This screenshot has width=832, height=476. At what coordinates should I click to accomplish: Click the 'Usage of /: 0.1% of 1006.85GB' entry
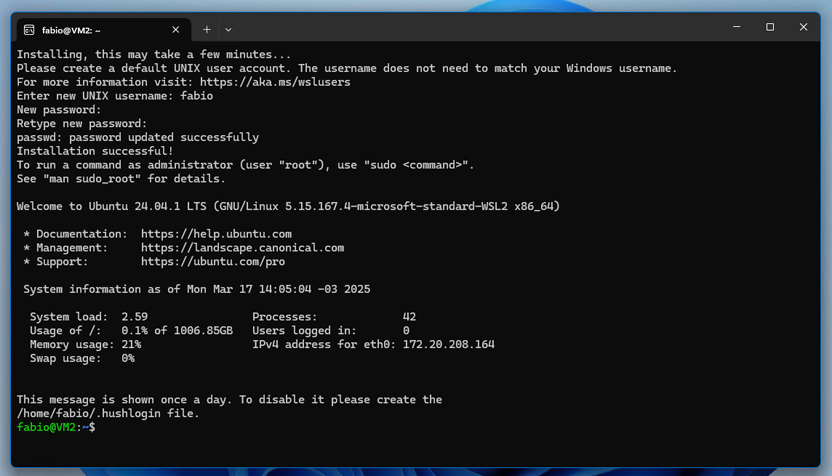point(131,331)
